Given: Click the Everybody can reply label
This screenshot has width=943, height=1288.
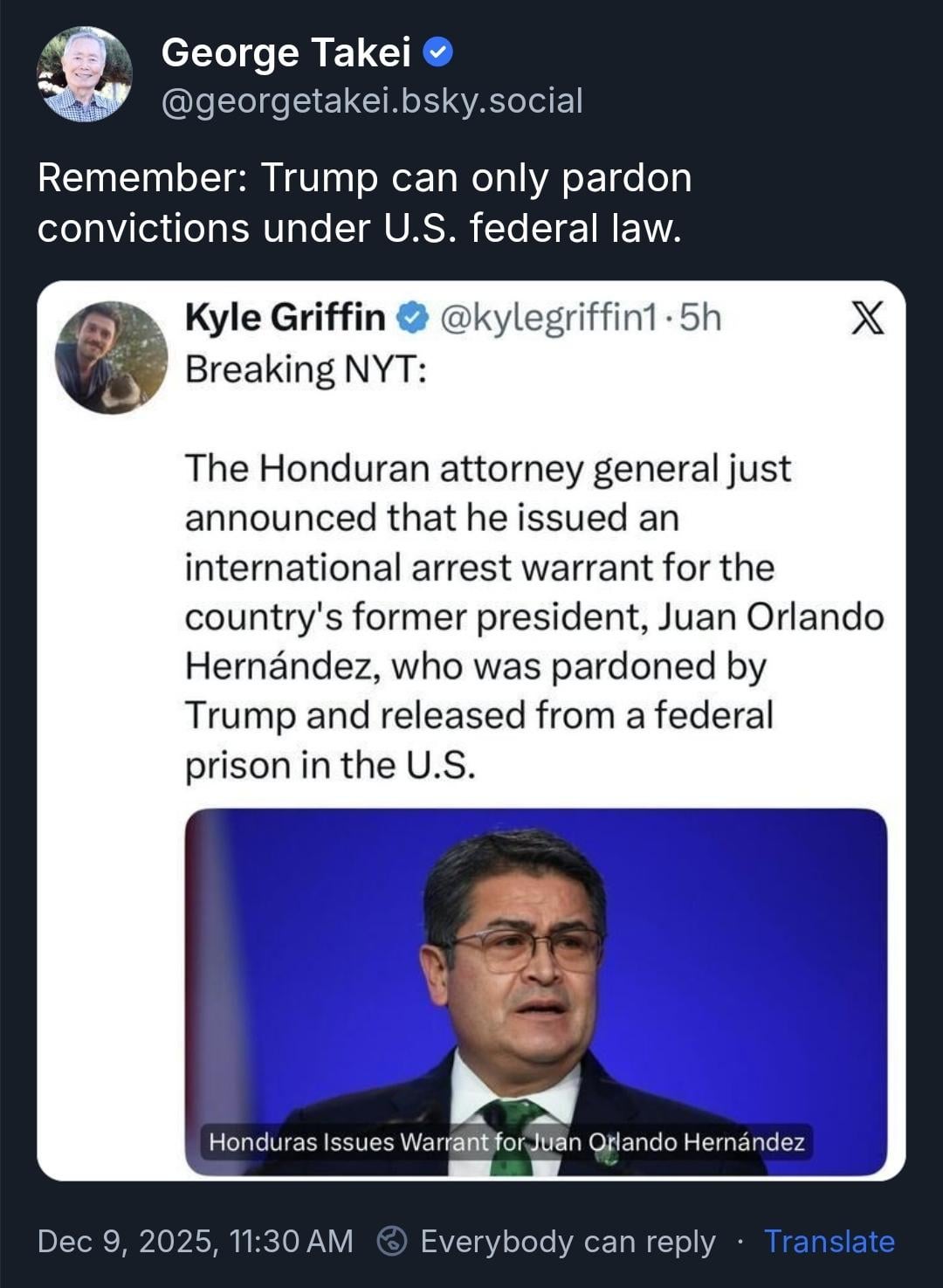Looking at the screenshot, I should tap(568, 1241).
